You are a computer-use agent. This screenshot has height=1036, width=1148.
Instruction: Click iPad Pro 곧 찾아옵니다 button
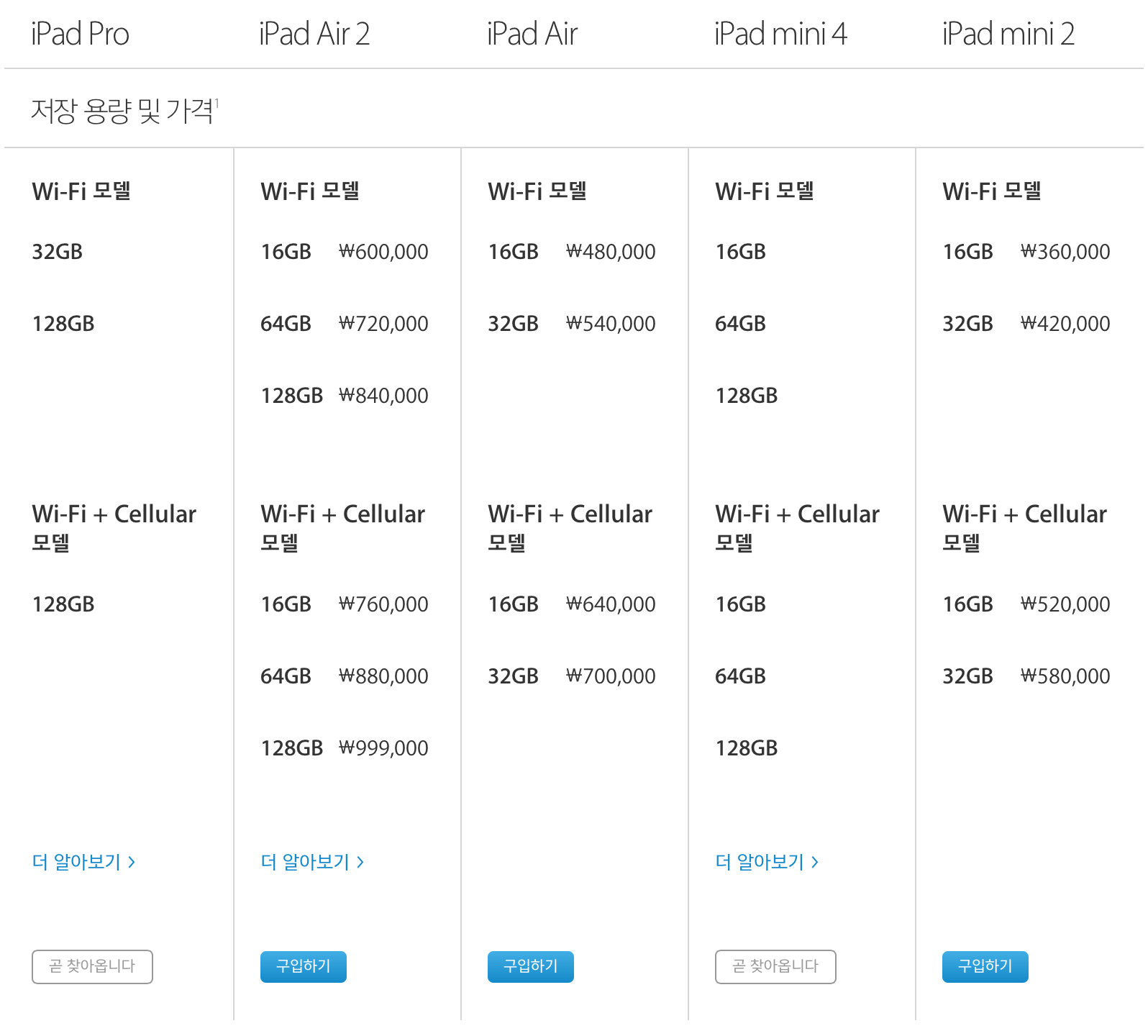[x=92, y=966]
